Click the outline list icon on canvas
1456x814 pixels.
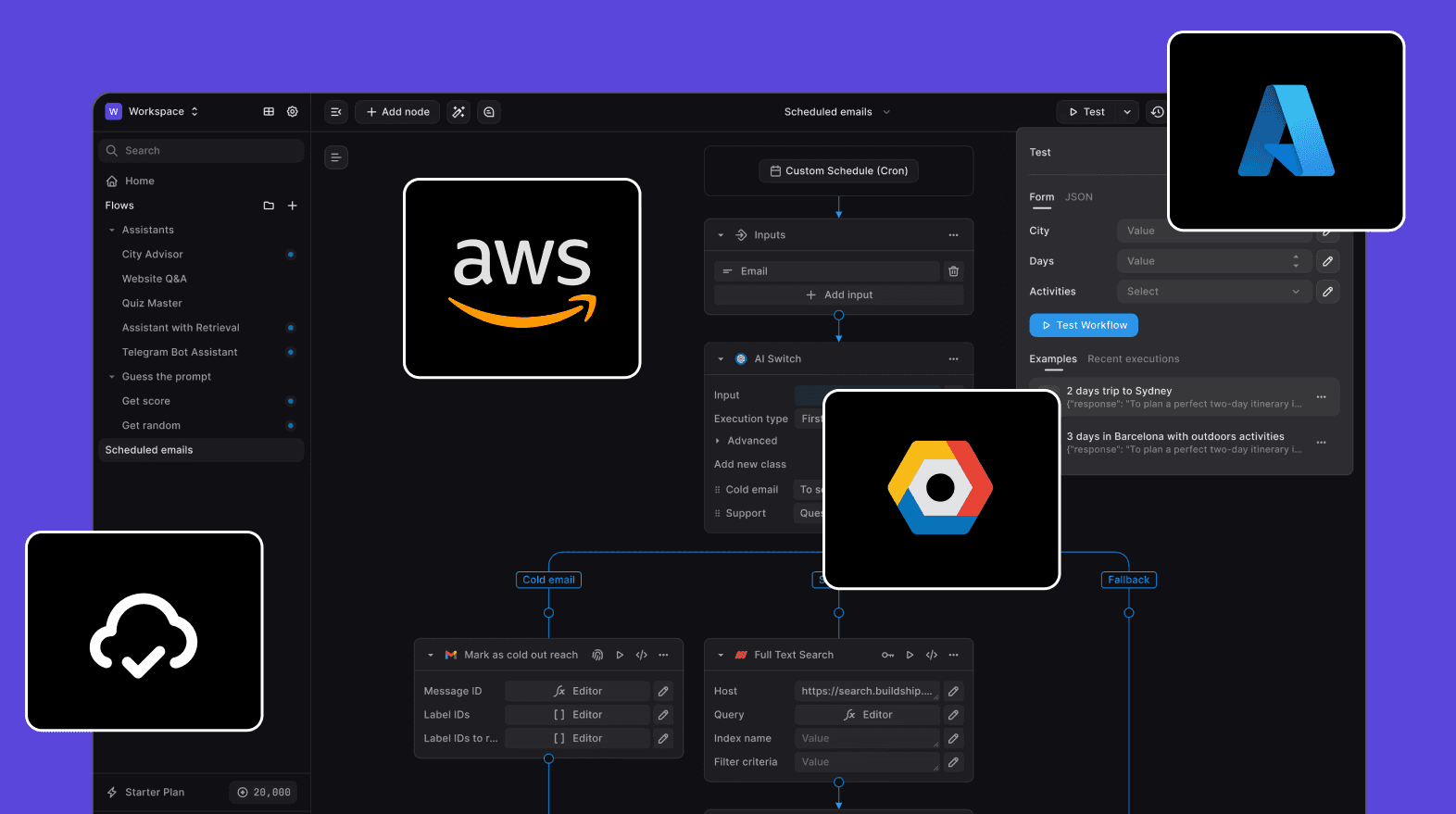coord(336,157)
